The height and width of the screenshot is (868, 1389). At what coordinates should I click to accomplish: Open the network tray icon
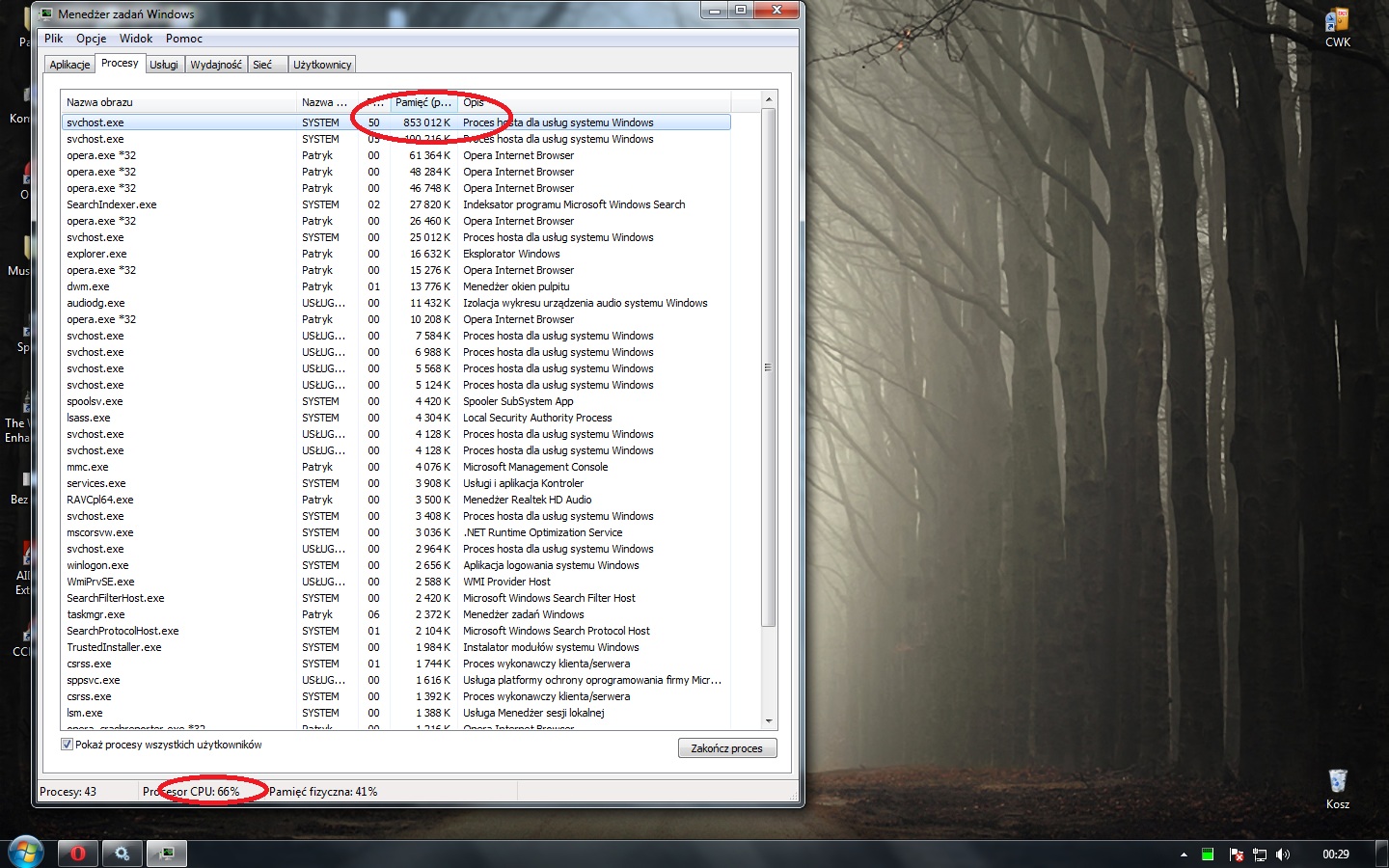coord(1259,854)
